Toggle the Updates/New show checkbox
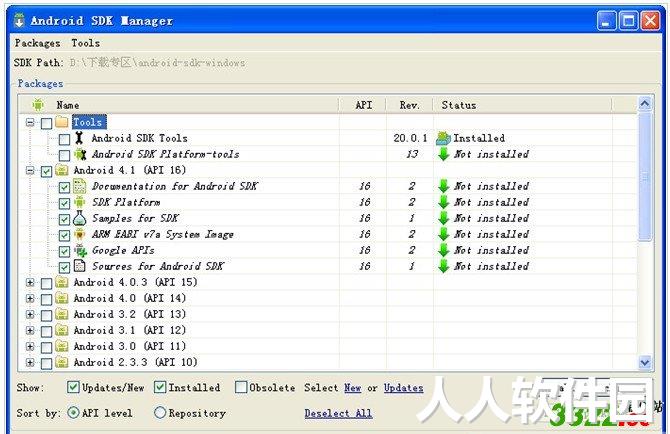The width and height of the screenshot is (670, 434). pos(73,387)
